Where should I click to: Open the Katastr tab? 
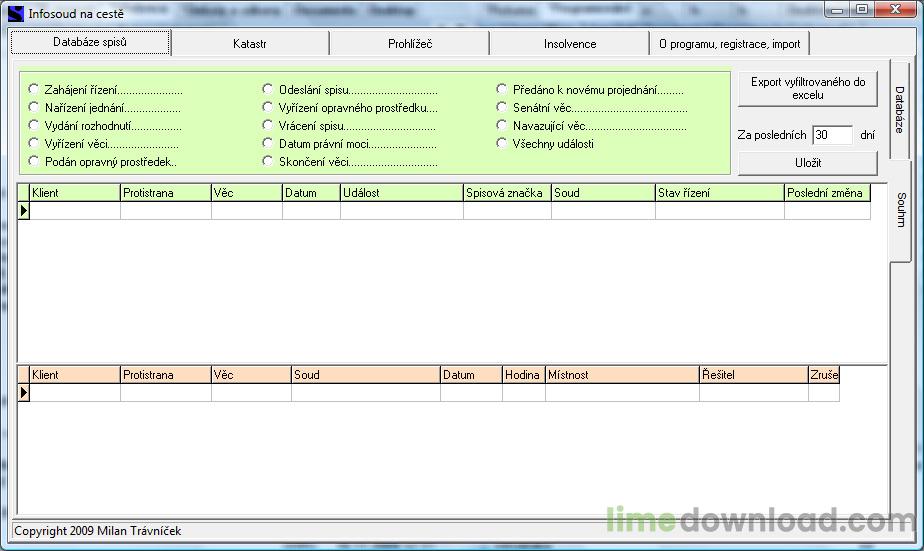(x=249, y=44)
